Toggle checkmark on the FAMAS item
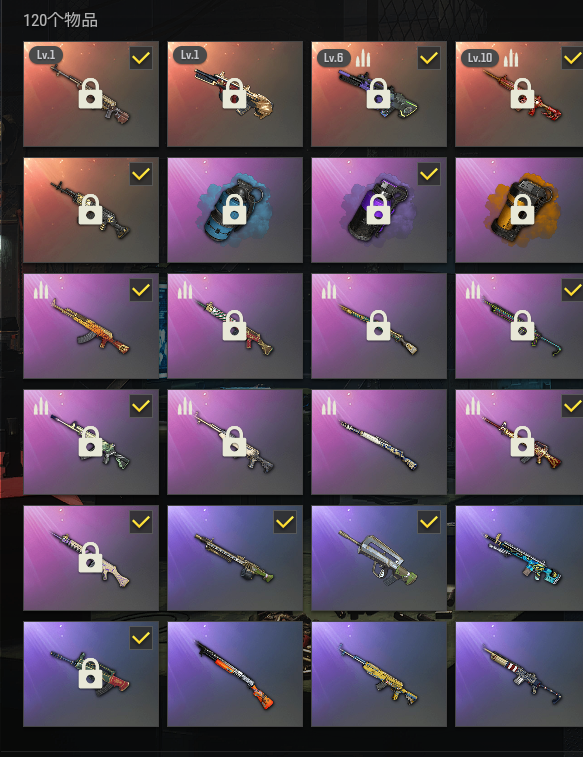583x757 pixels. click(x=429, y=522)
